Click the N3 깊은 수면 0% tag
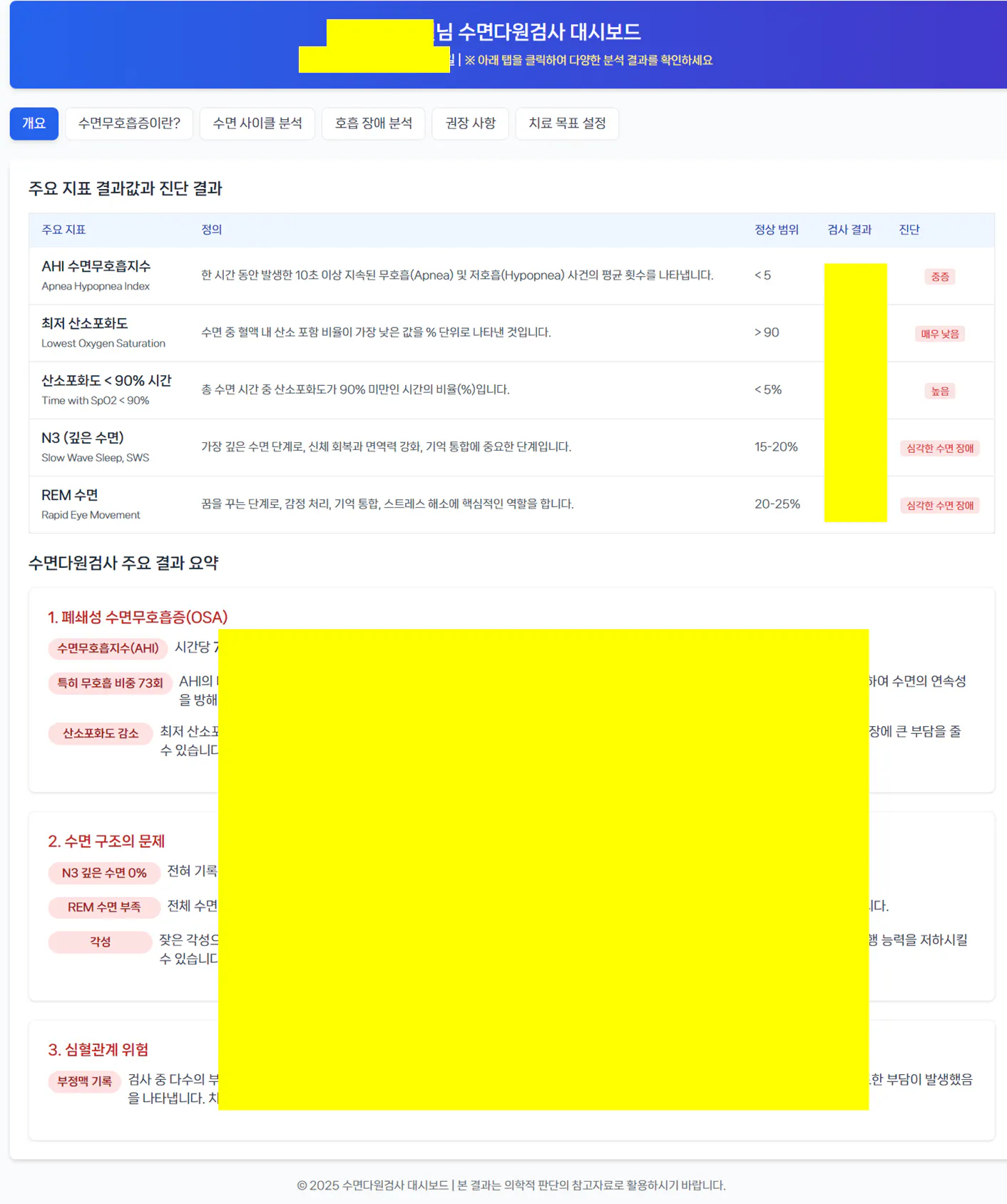Screen dimensions: 1007x1204 (x=104, y=873)
